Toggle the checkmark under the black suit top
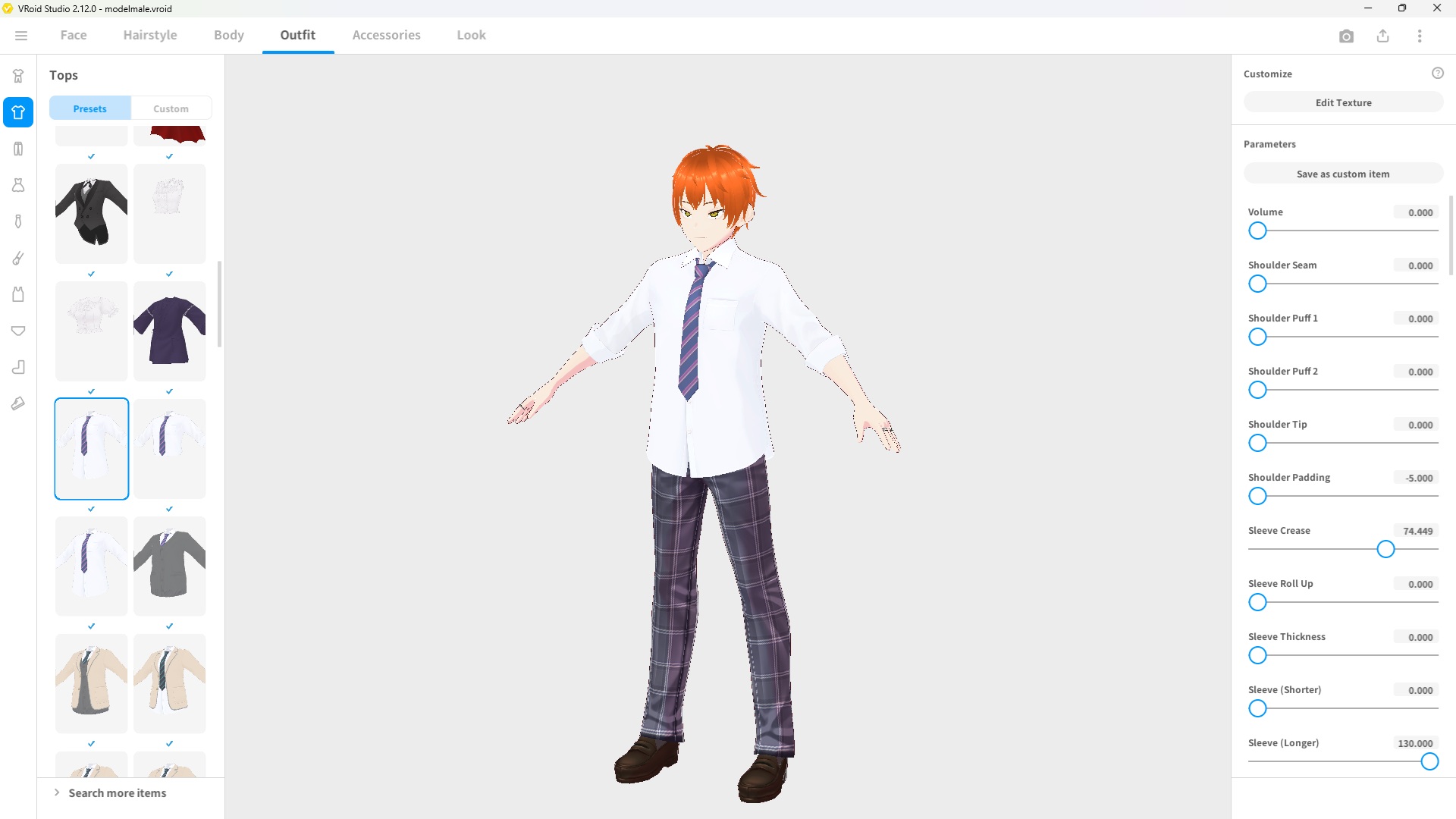 pos(90,274)
